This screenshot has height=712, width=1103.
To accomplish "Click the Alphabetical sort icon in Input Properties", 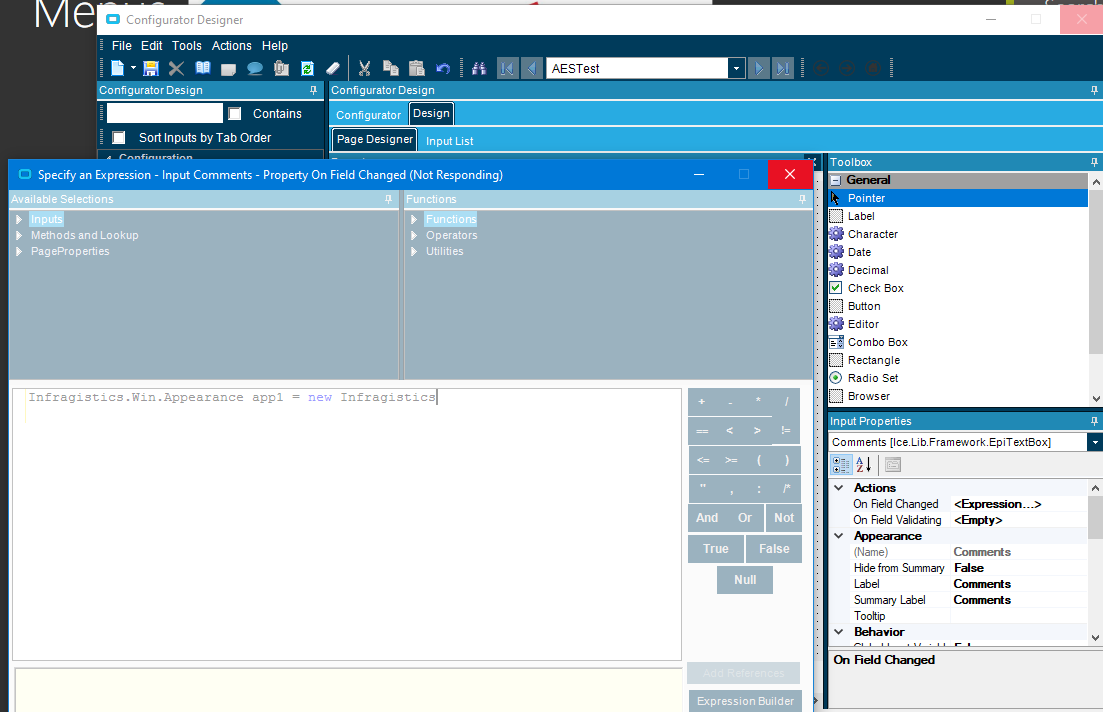I will point(864,464).
